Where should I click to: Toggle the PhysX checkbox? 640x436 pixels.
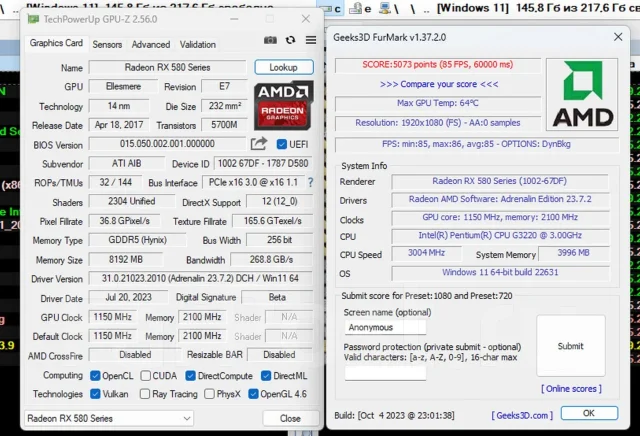click(209, 394)
